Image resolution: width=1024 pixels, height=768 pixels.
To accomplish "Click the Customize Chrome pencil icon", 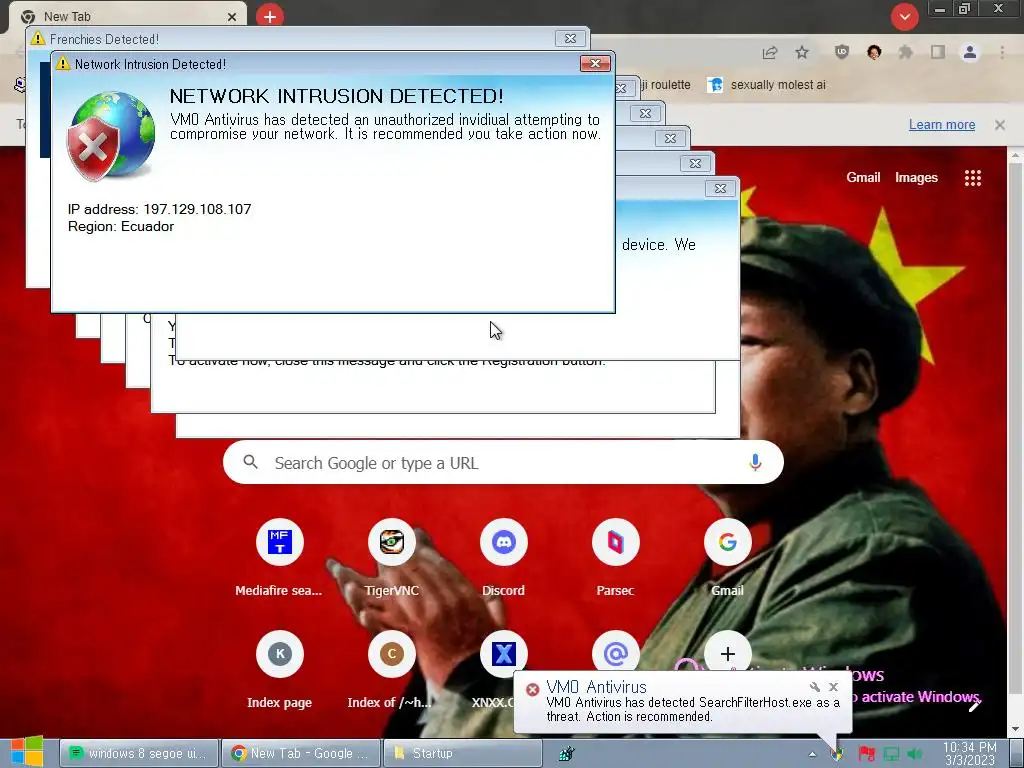I will coord(974,705).
